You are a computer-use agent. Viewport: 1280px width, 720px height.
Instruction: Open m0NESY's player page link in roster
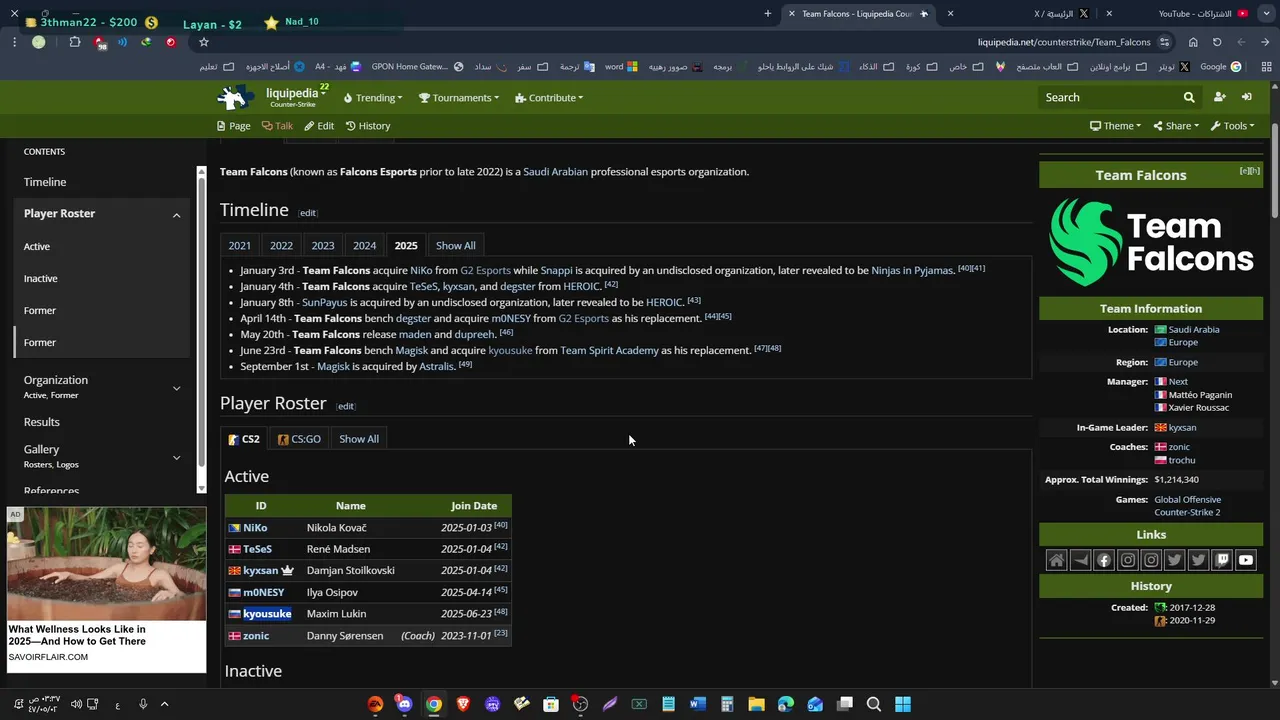click(x=264, y=592)
